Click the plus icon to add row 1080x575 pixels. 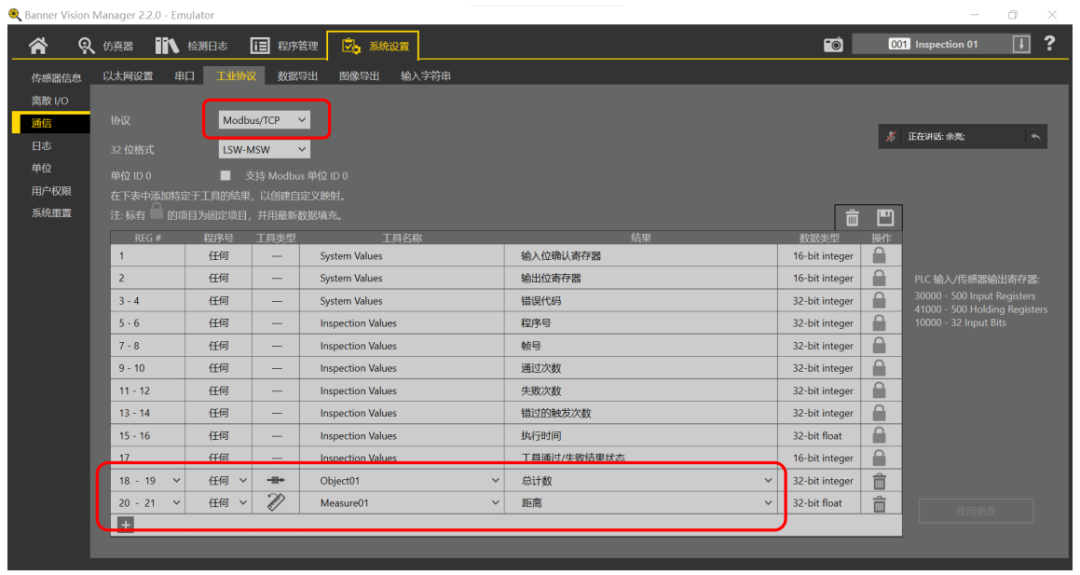tap(125, 524)
